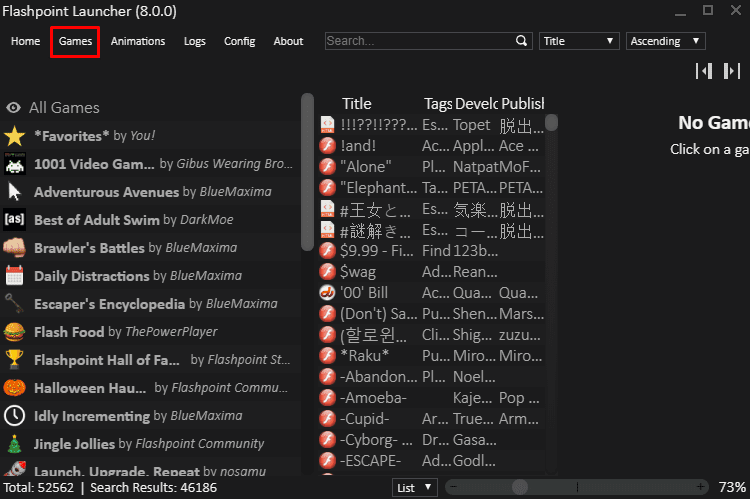Click the magnifying glass search icon
The image size is (750, 499).
tap(521, 41)
